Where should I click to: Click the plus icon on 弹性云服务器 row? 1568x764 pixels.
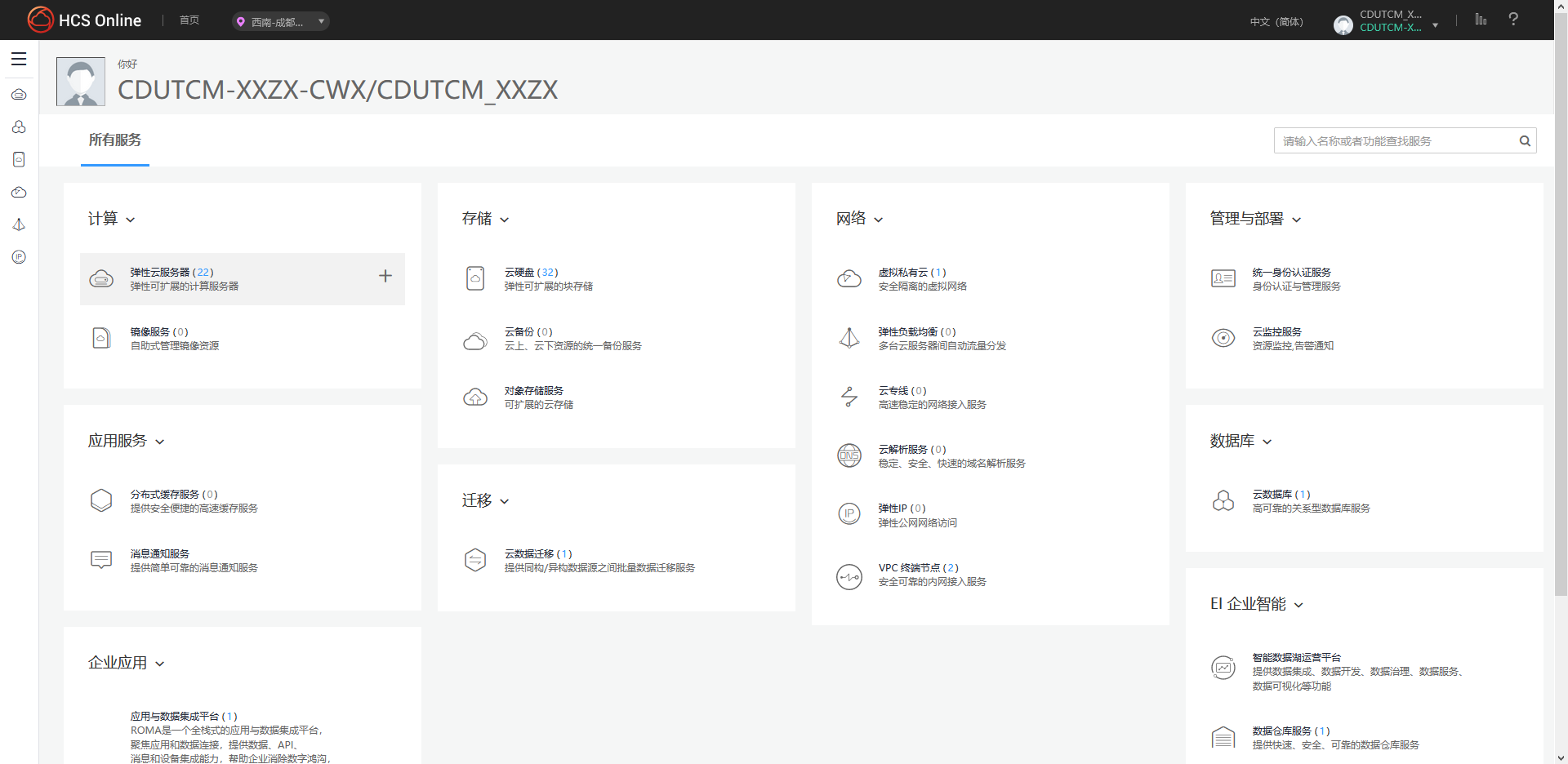coord(385,277)
